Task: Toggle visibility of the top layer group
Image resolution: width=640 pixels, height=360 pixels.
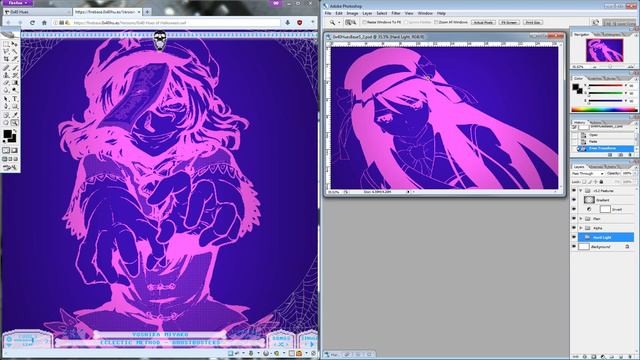Action: [575, 191]
